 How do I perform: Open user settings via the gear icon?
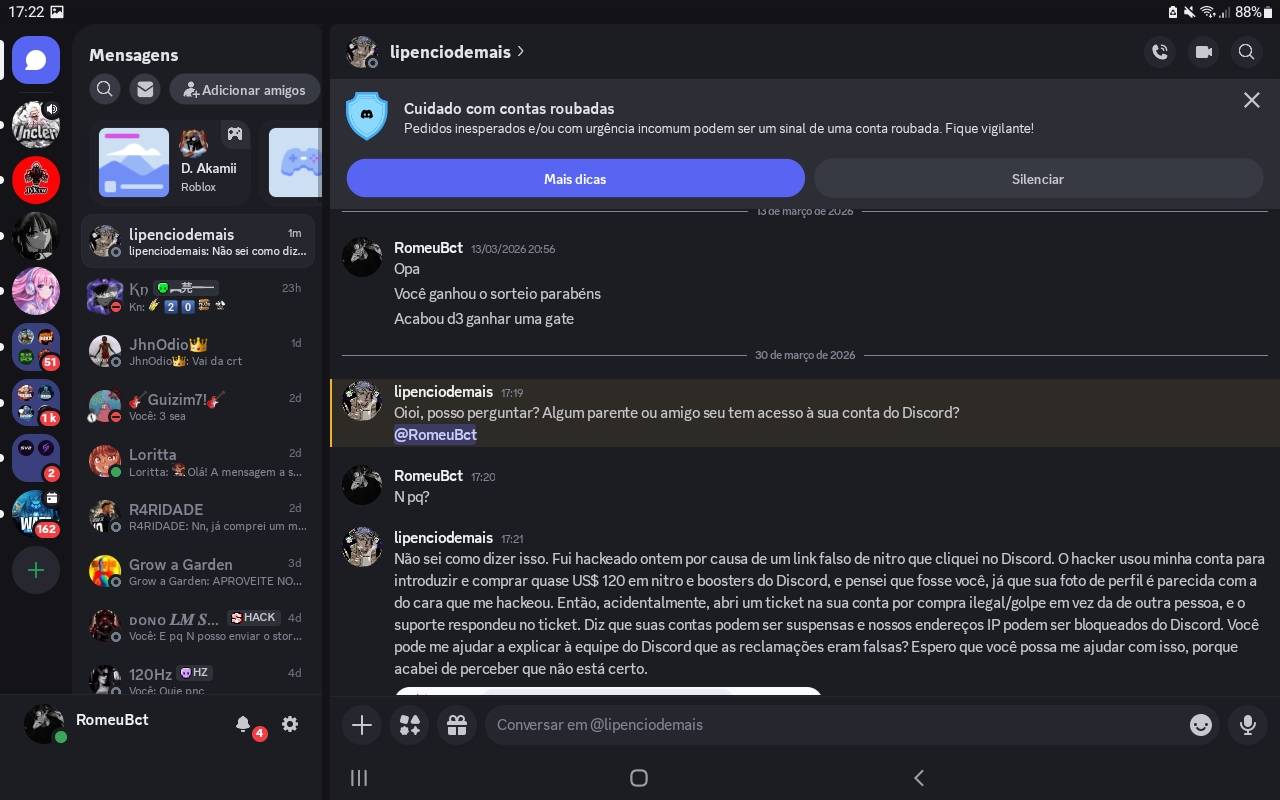pos(290,724)
